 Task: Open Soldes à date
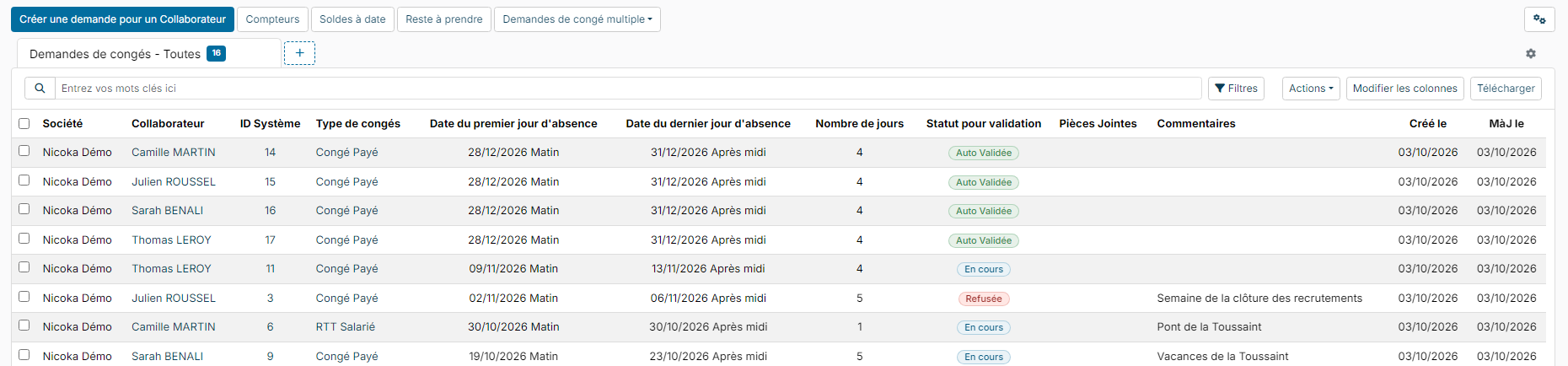pyautogui.click(x=352, y=19)
